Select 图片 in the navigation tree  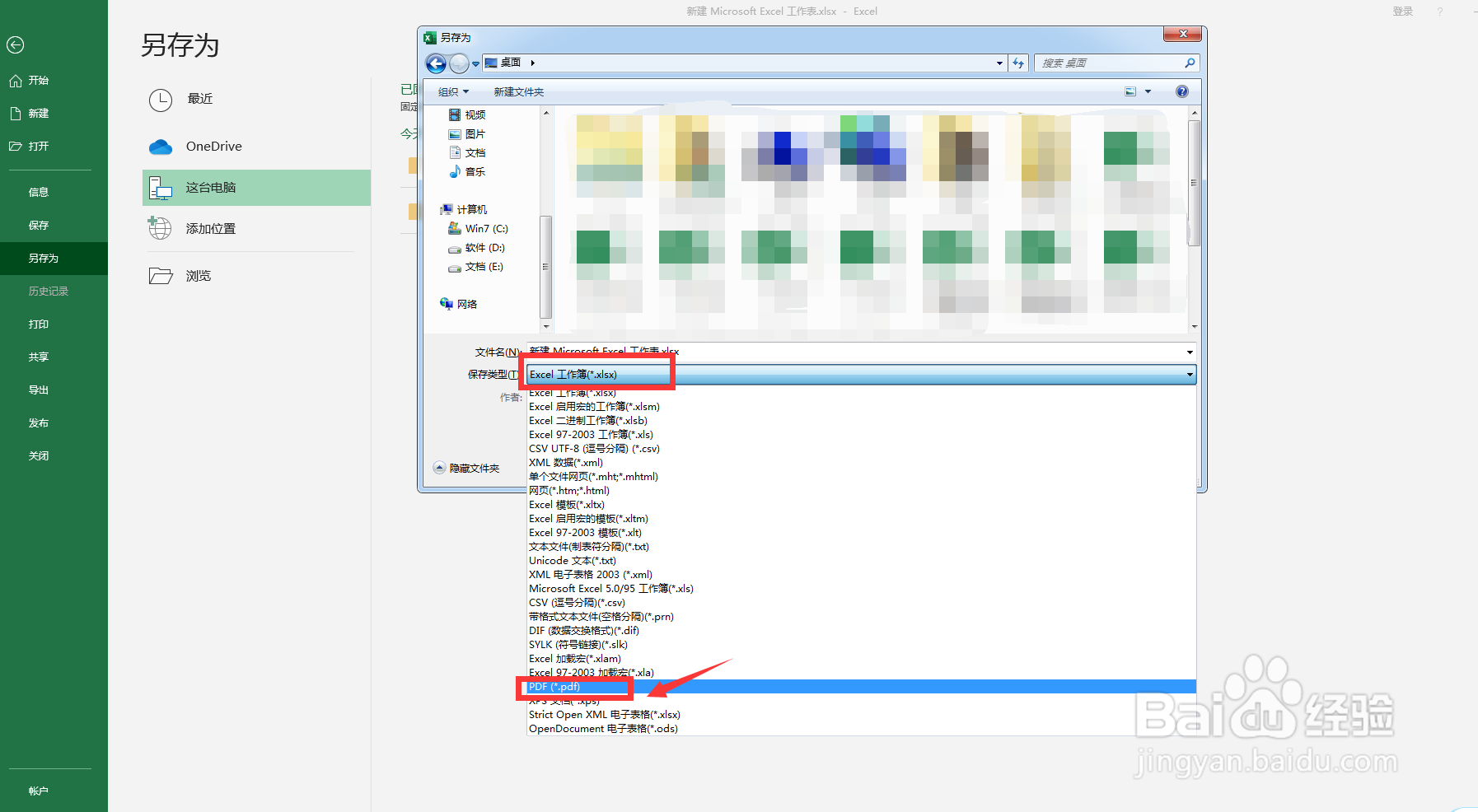point(475,134)
